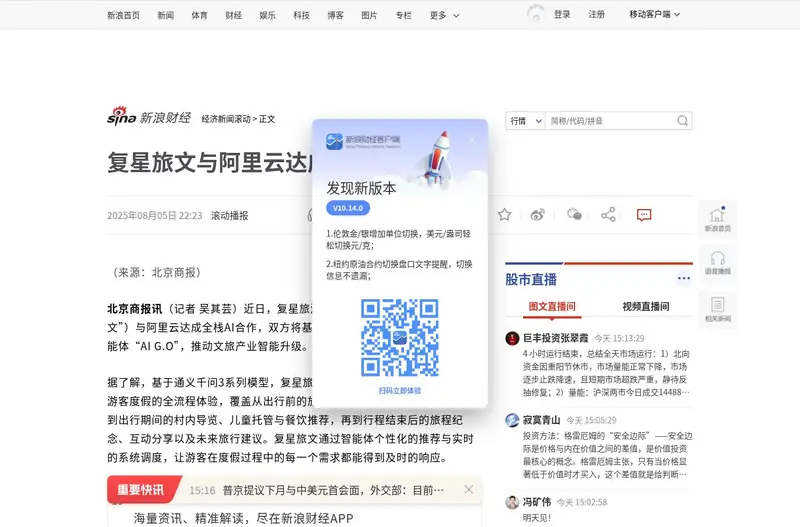Go to 新闻 in top navigation
The height and width of the screenshot is (527, 800).
coord(165,15)
